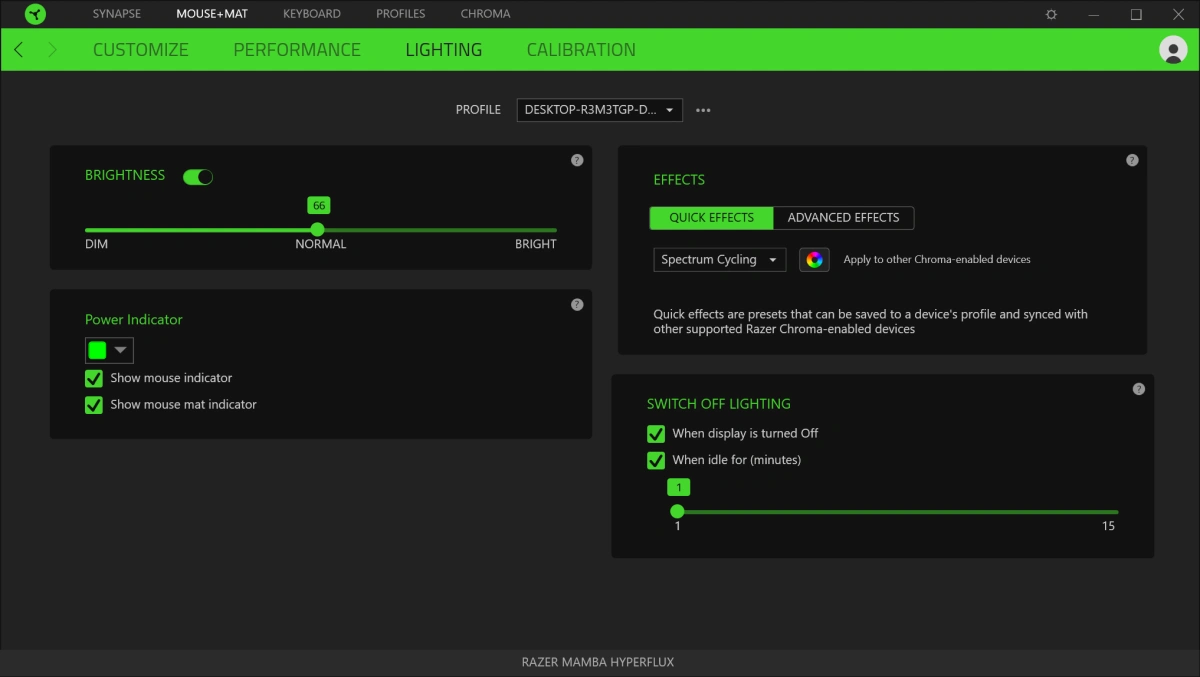The width and height of the screenshot is (1200, 677).
Task: Uncheck When display is turned Off
Action: pos(656,434)
